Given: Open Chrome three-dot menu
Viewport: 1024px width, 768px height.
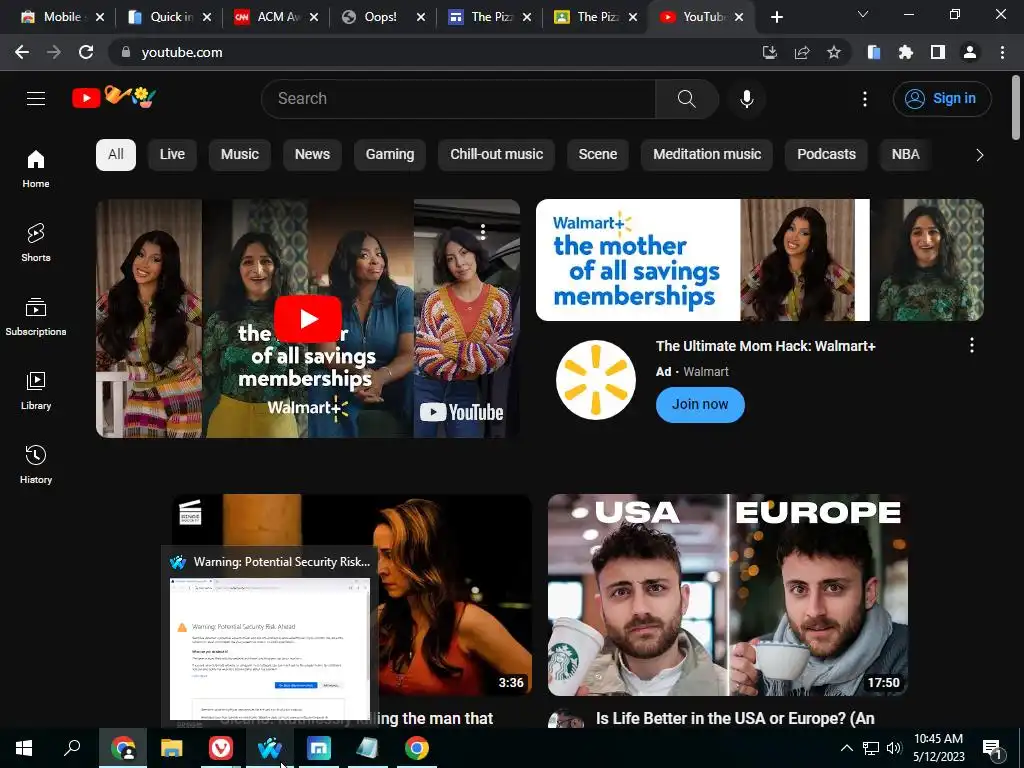Looking at the screenshot, I should [x=1002, y=52].
